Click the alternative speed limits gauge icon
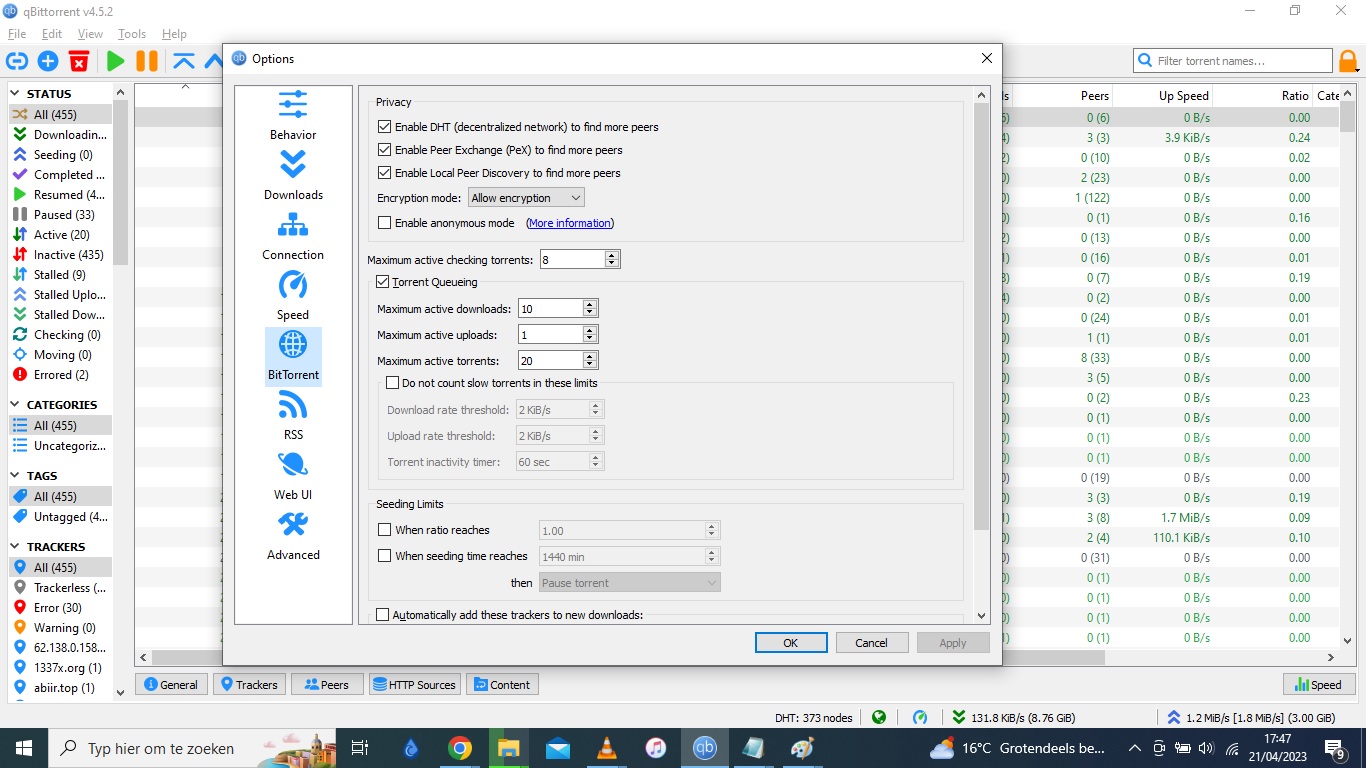The width and height of the screenshot is (1366, 768). (920, 717)
